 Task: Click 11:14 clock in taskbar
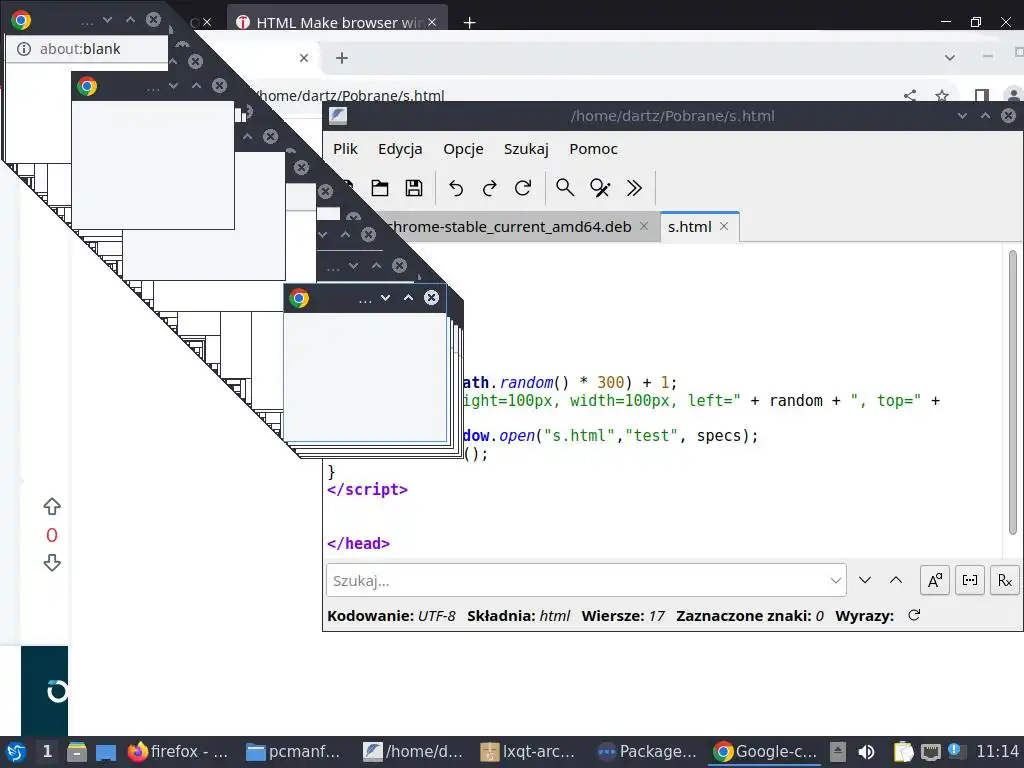click(997, 752)
